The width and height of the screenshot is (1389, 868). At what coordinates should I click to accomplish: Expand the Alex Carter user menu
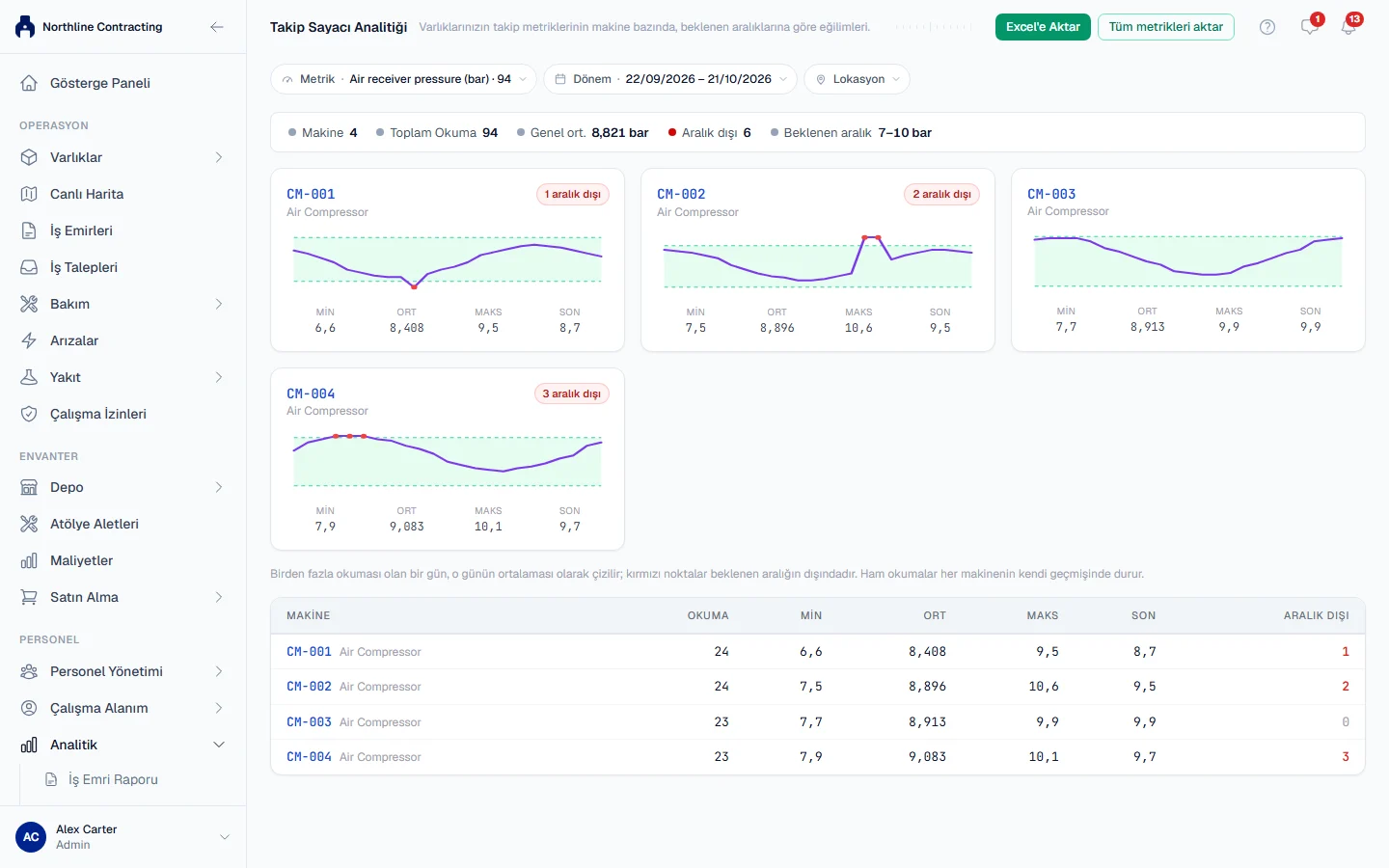(225, 837)
